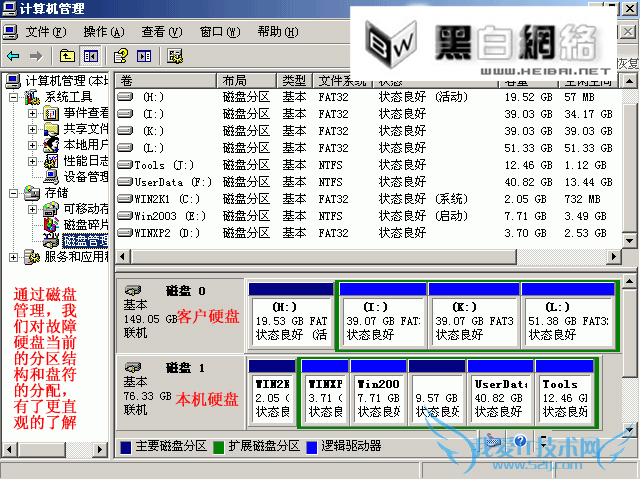Sort volumes by the 布局 column header

pos(235,80)
